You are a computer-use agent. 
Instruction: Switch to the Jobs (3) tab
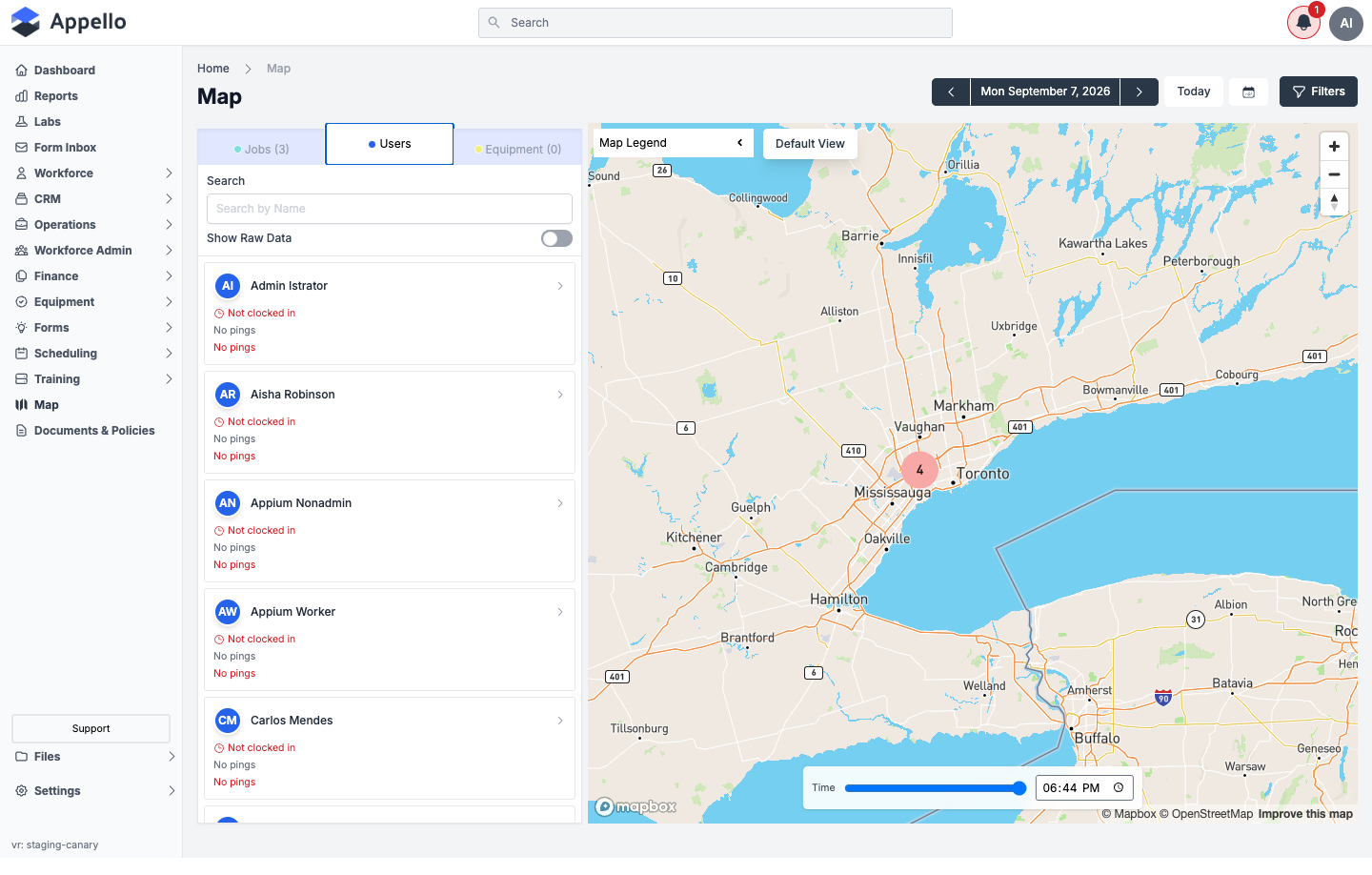coord(261,150)
